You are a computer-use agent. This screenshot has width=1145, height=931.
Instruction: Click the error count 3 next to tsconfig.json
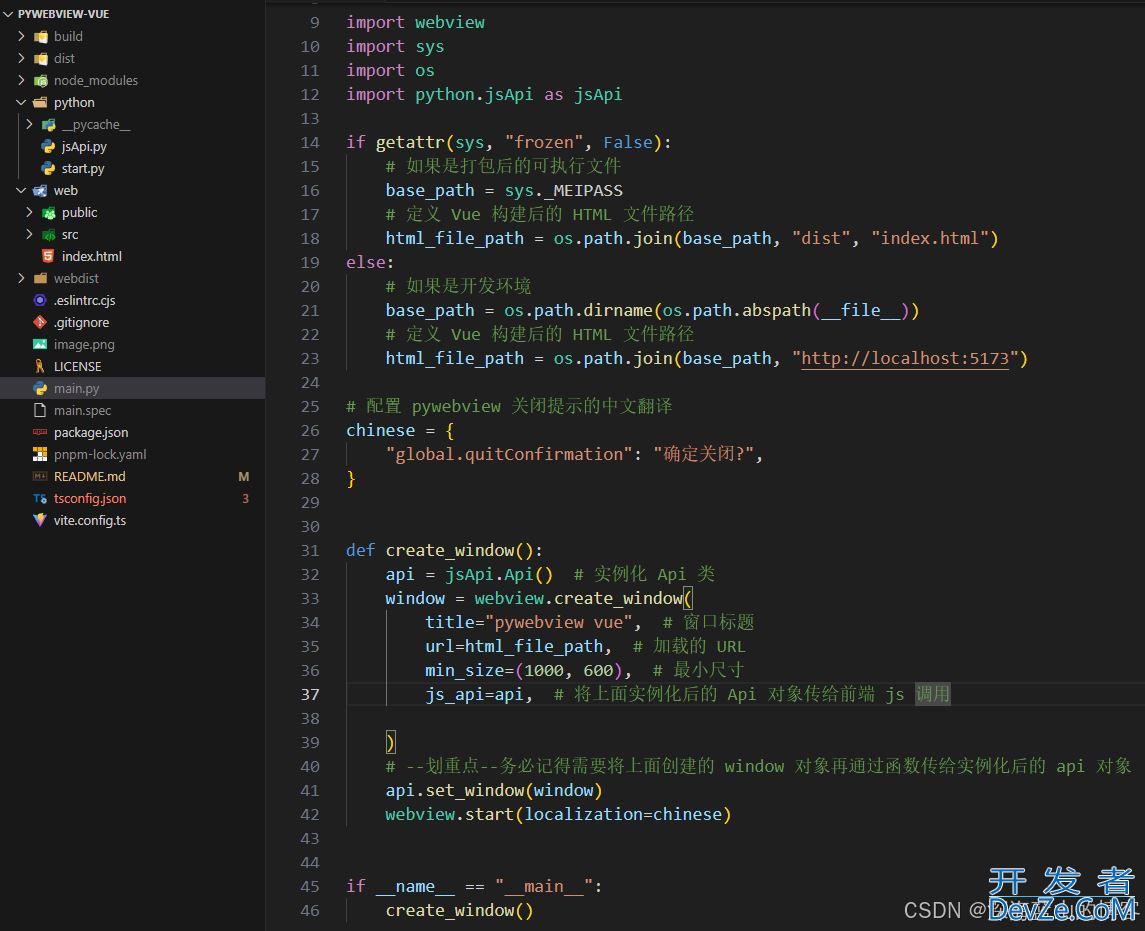245,498
